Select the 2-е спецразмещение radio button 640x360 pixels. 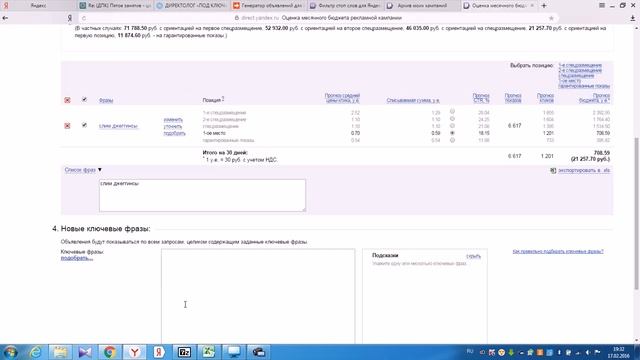pos(452,119)
